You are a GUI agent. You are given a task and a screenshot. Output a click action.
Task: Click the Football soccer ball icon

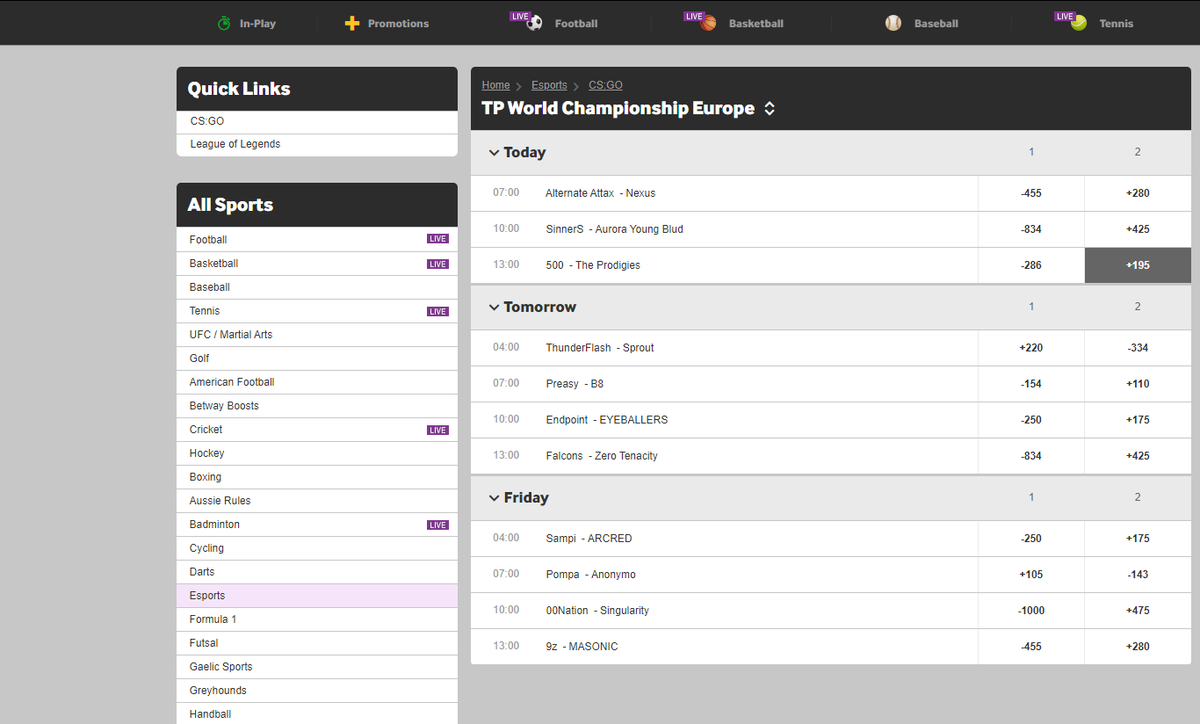click(x=535, y=23)
